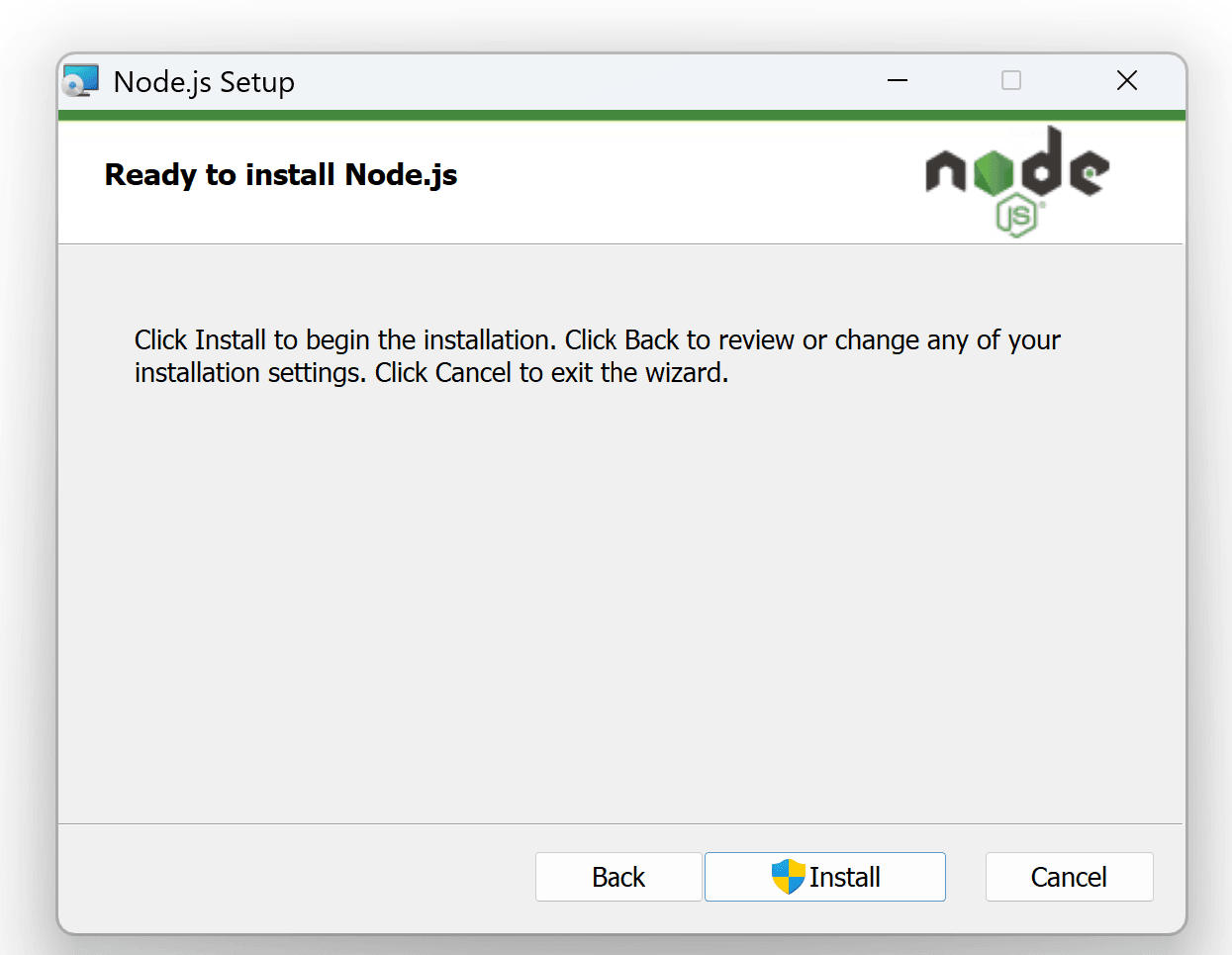Image resolution: width=1232 pixels, height=955 pixels.
Task: Click the greyed-out maximize window button
Action: (x=1011, y=81)
